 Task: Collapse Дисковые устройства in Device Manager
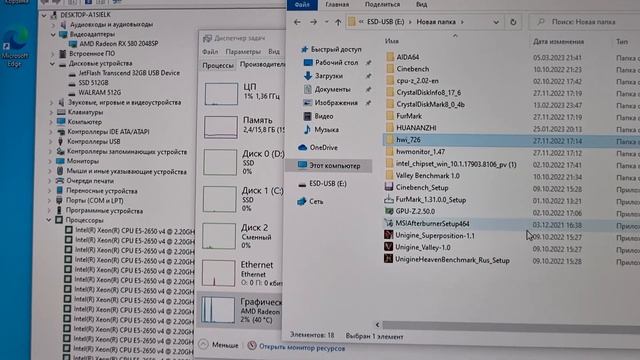[x=53, y=64]
